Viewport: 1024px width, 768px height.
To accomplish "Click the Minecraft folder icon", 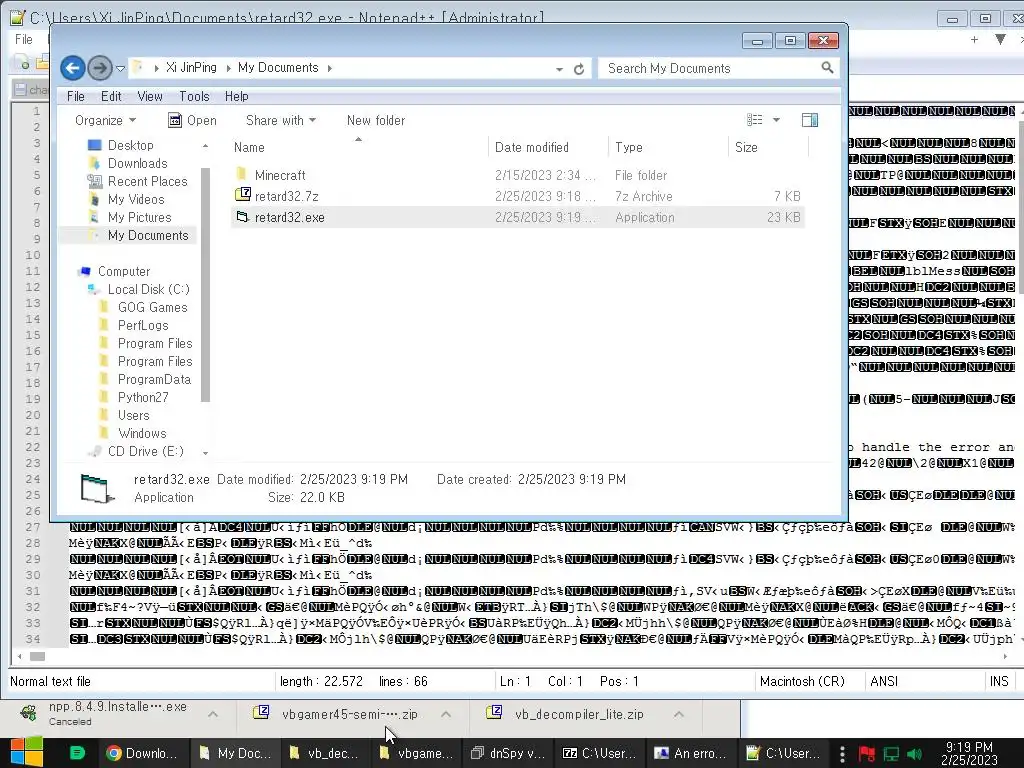I will [x=241, y=174].
